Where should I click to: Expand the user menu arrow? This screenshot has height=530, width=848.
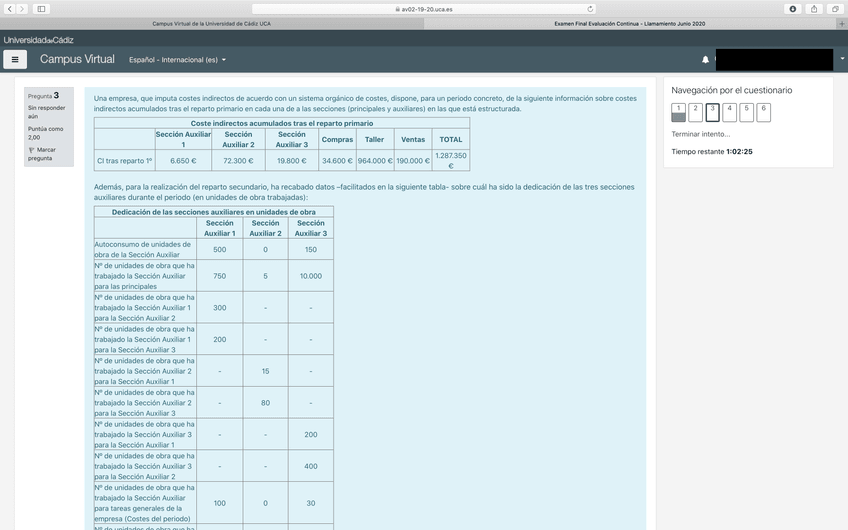point(842,59)
